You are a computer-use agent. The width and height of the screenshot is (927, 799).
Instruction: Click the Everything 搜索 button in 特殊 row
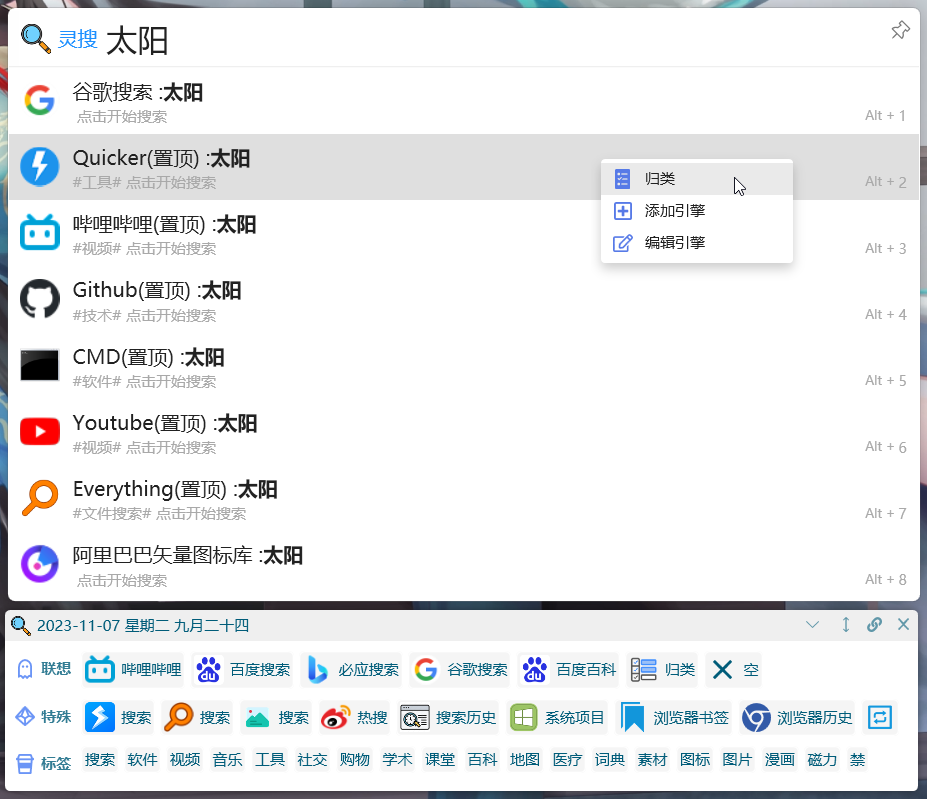(x=197, y=717)
